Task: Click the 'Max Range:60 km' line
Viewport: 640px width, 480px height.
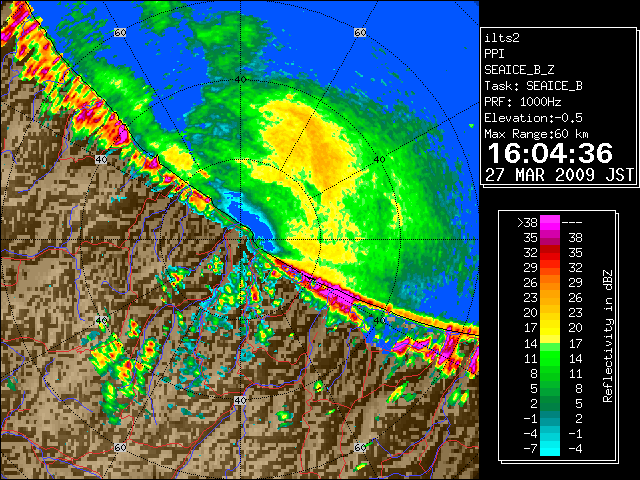Action: click(x=536, y=134)
